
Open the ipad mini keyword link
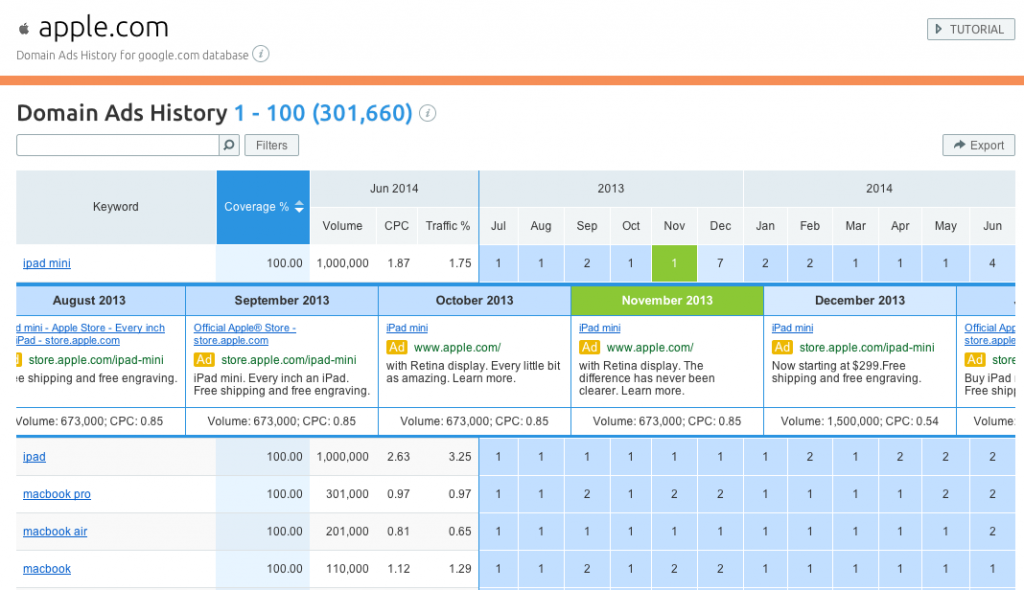[x=47, y=263]
